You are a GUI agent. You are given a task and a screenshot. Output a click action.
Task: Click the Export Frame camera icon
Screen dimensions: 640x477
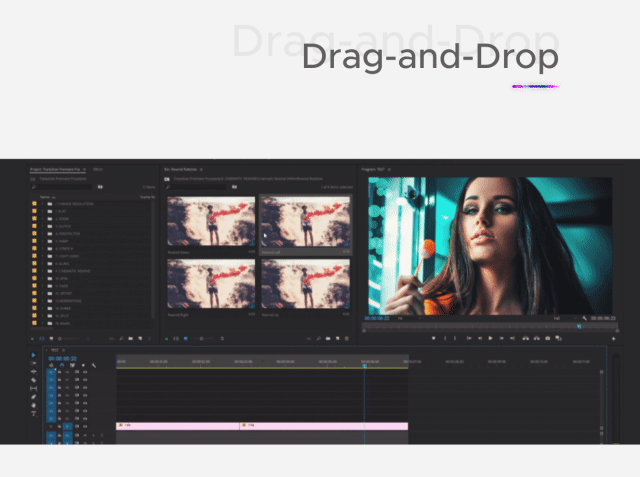point(548,338)
